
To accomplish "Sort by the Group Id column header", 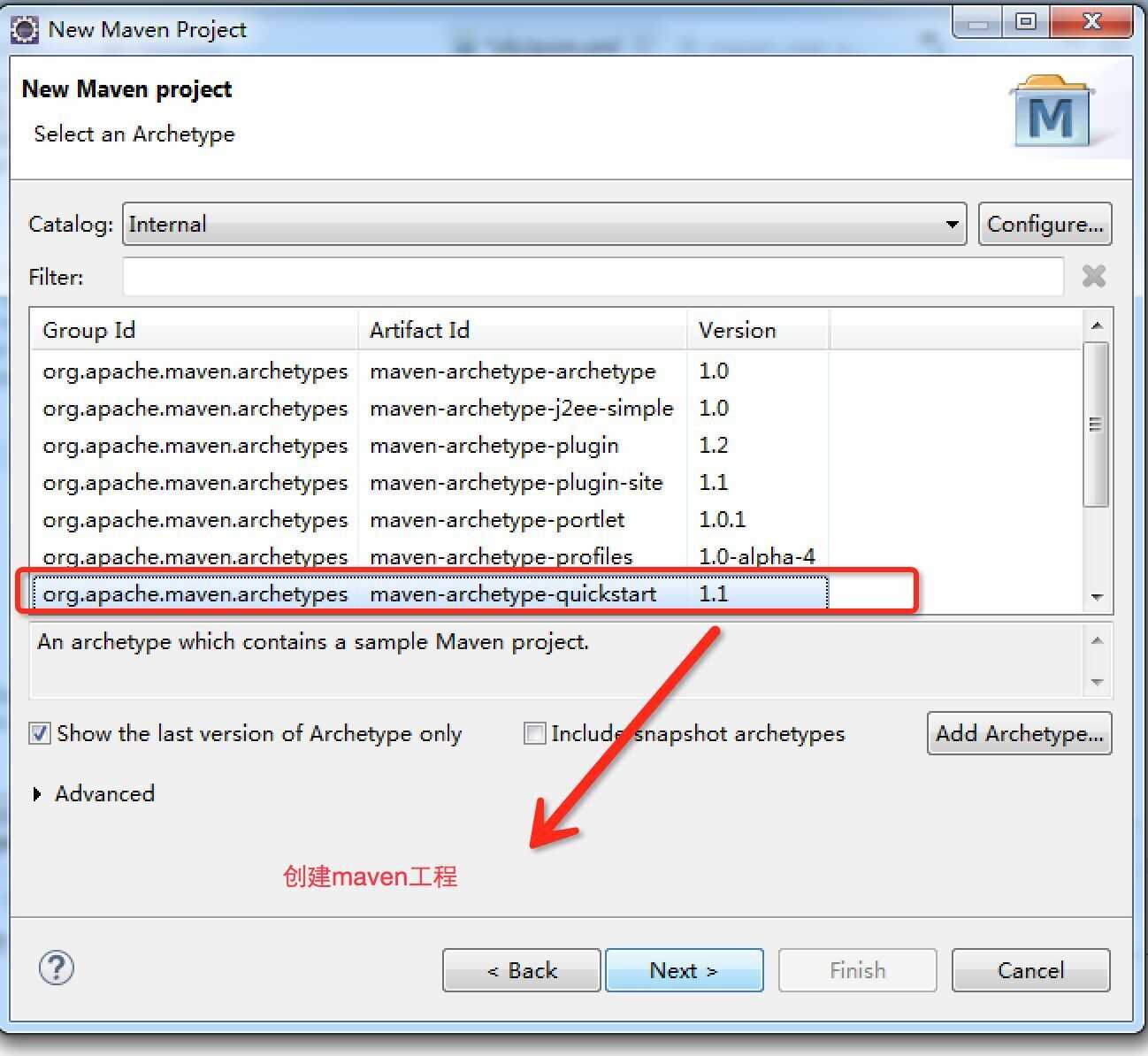I will pos(195,330).
